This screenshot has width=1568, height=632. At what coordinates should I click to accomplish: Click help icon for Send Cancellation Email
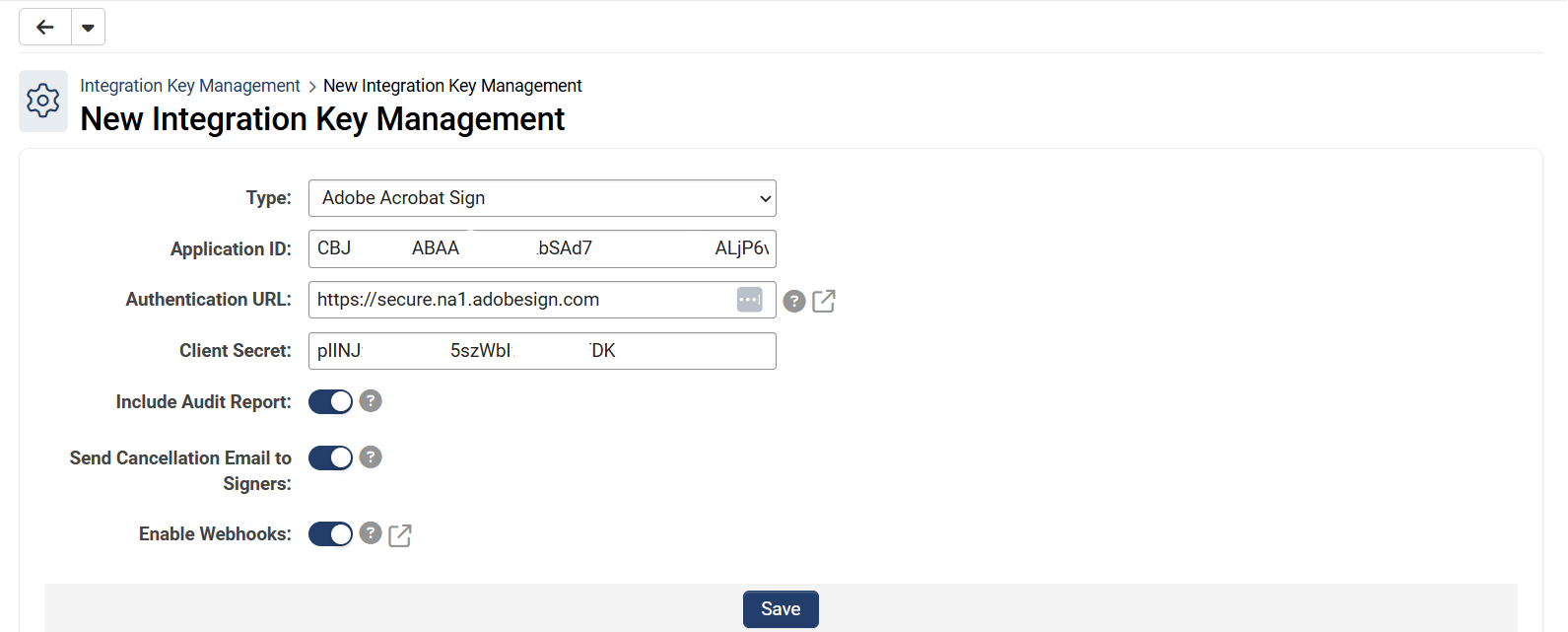coord(371,456)
